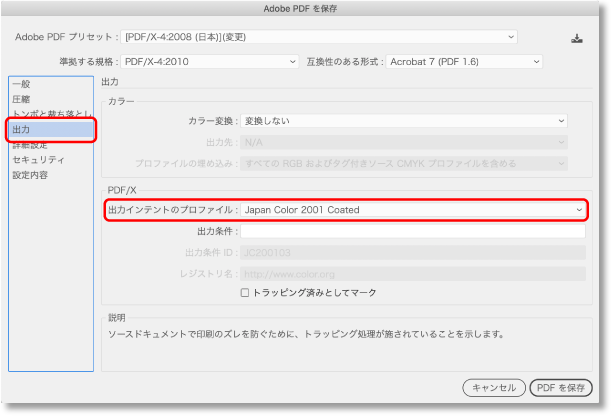Click the 出力条件 input field

pyautogui.click(x=413, y=231)
